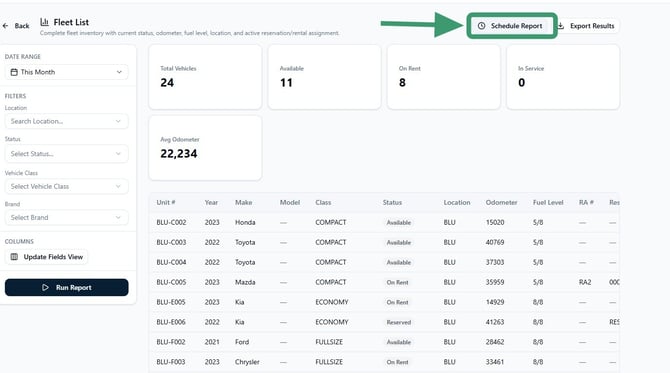Screen dimensions: 670x373
Task: Click the Total Vehicles 24 card
Action: tap(205, 77)
